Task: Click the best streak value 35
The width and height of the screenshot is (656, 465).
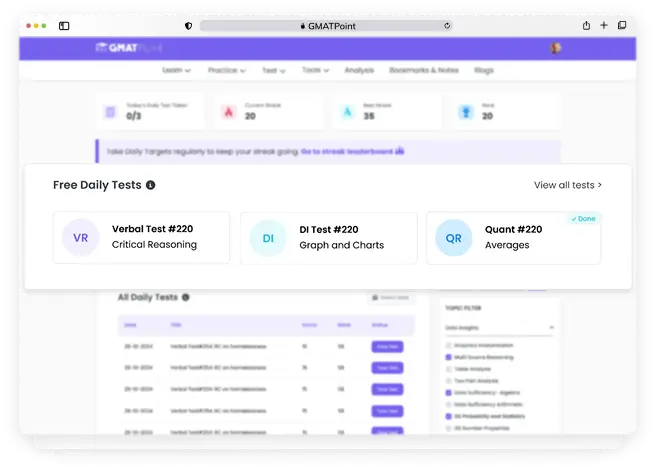Action: click(369, 116)
